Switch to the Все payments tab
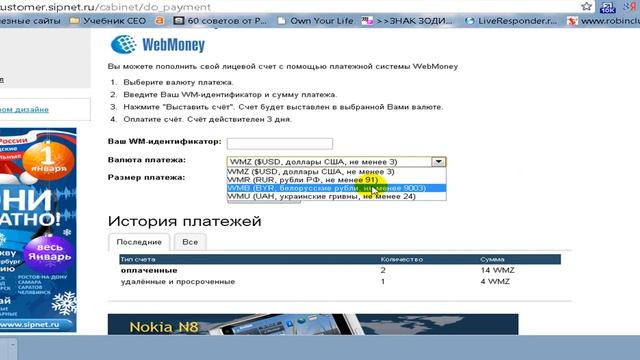 [x=190, y=242]
